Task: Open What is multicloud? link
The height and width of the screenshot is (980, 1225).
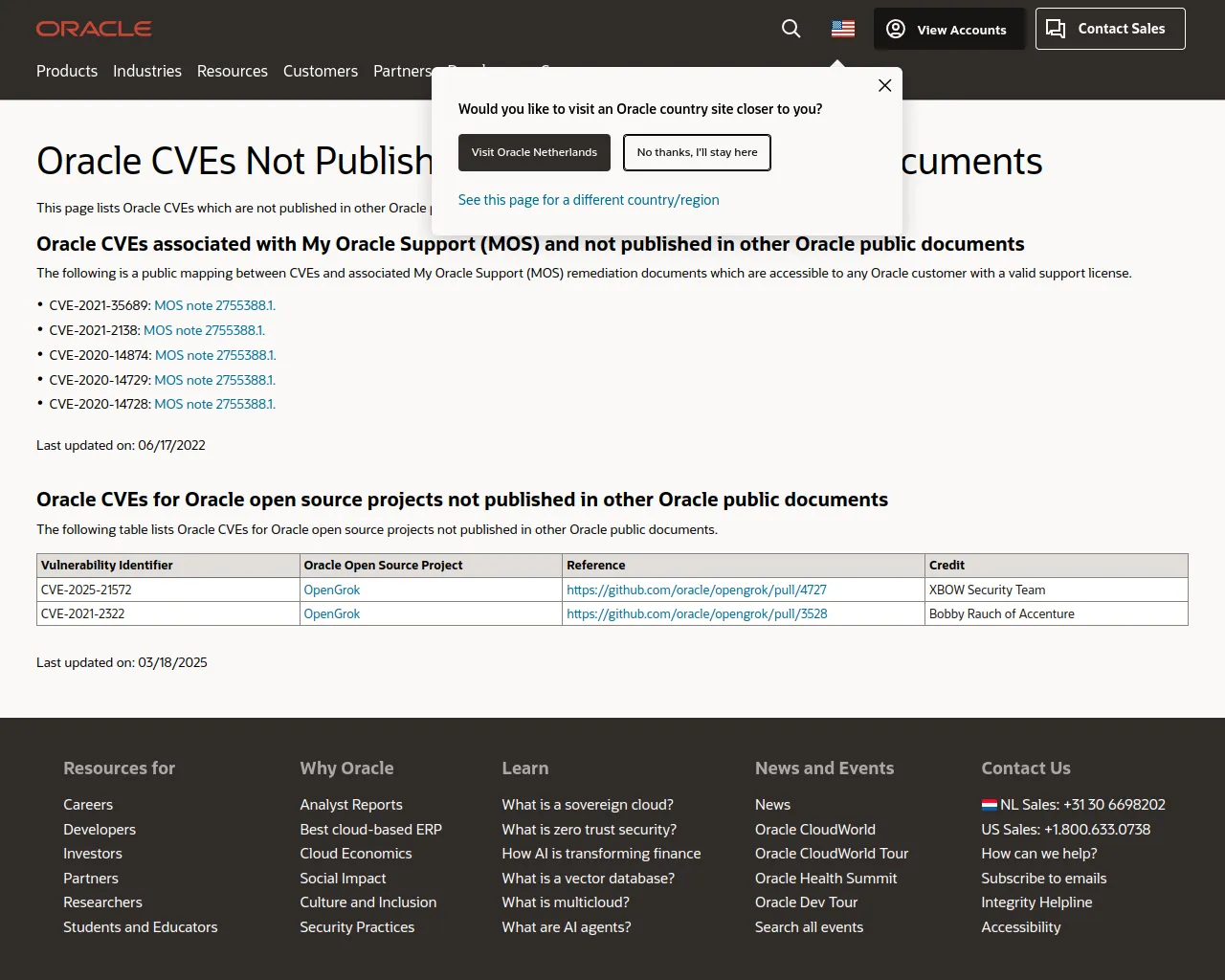Action: 566,902
